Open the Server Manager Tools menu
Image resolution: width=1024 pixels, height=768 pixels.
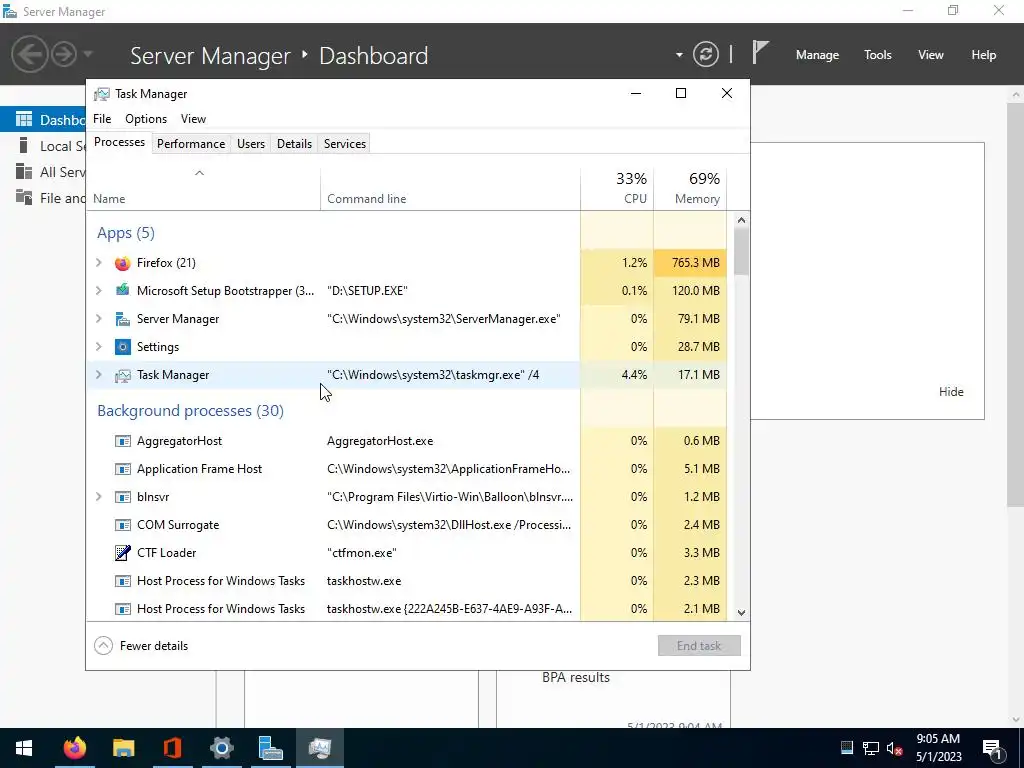(878, 55)
